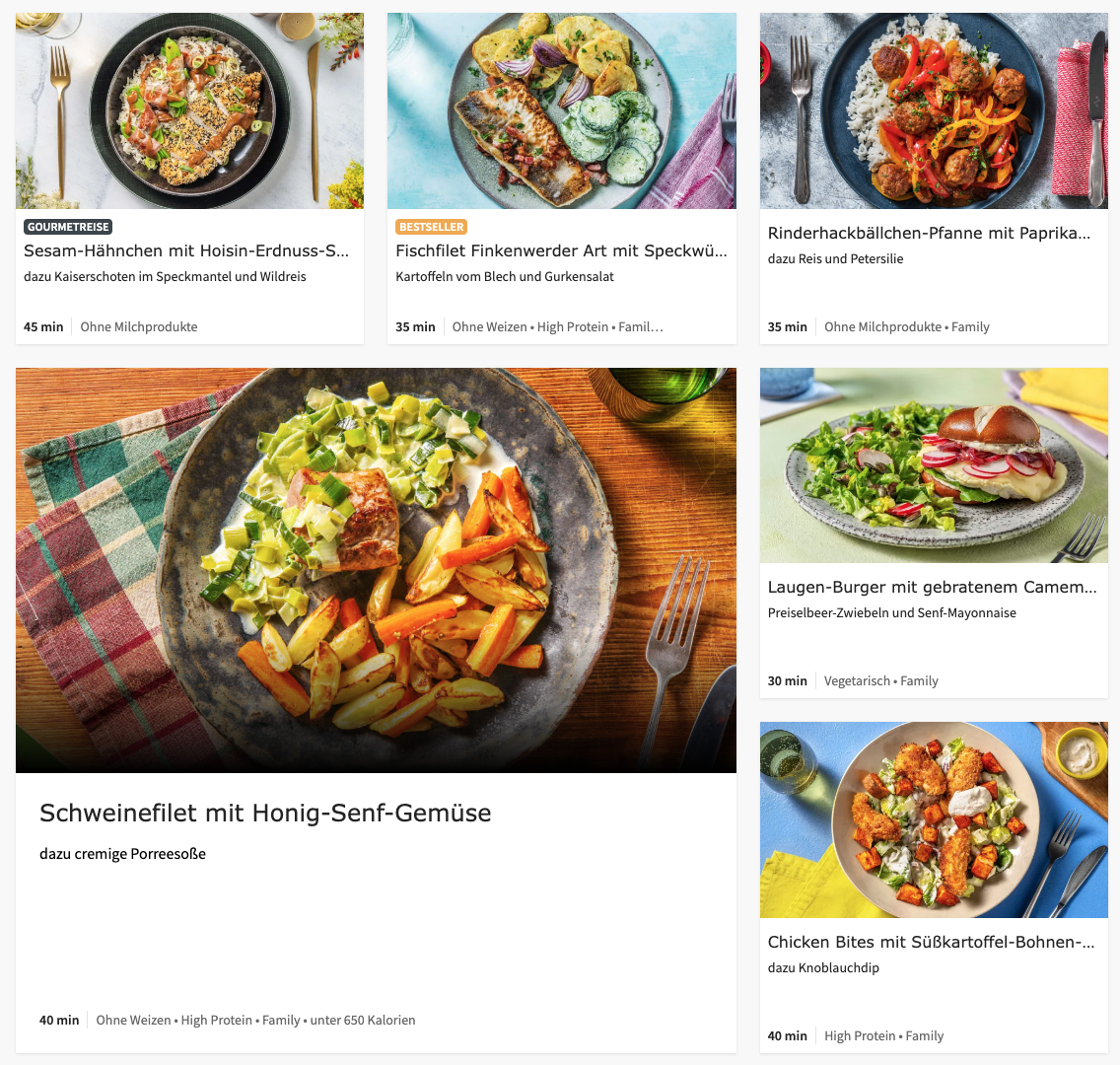Open the Rinderhackbällchen-Pfanne mit Paprika title
Viewport: 1120px width, 1065px height.
pyautogui.click(x=929, y=234)
